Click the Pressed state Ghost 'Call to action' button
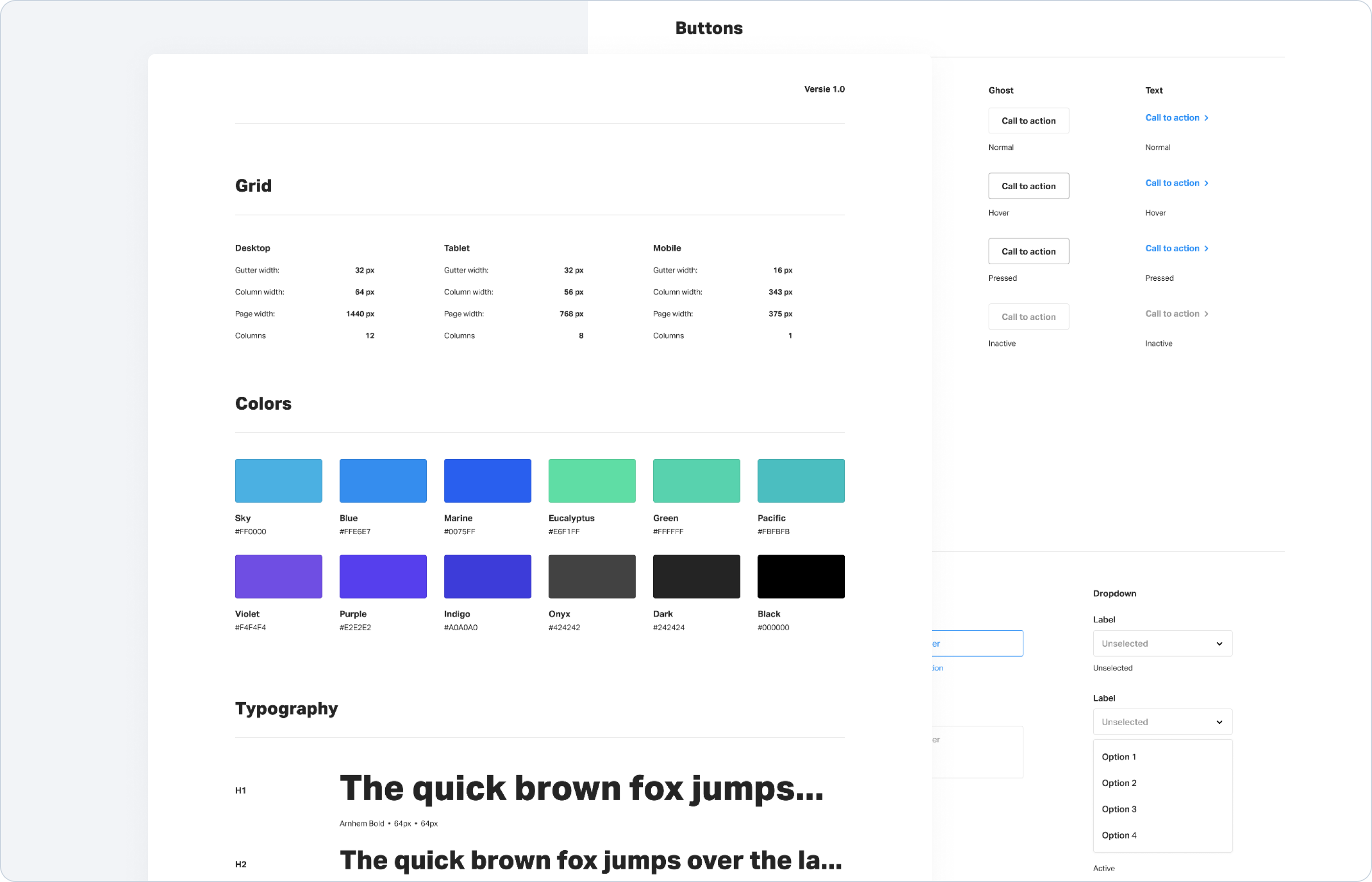 (x=1029, y=251)
